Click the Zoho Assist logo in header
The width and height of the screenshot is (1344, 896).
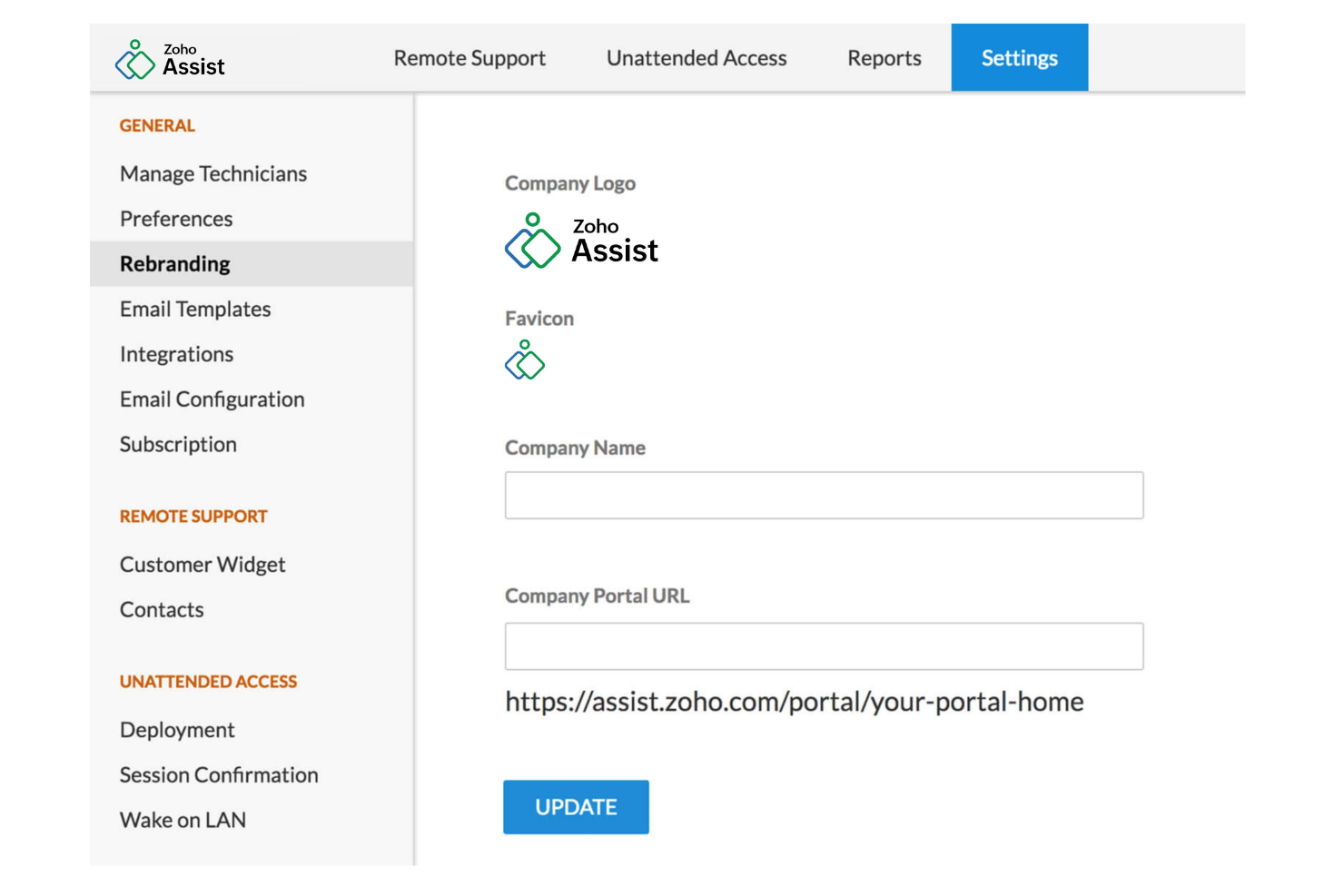[x=170, y=60]
